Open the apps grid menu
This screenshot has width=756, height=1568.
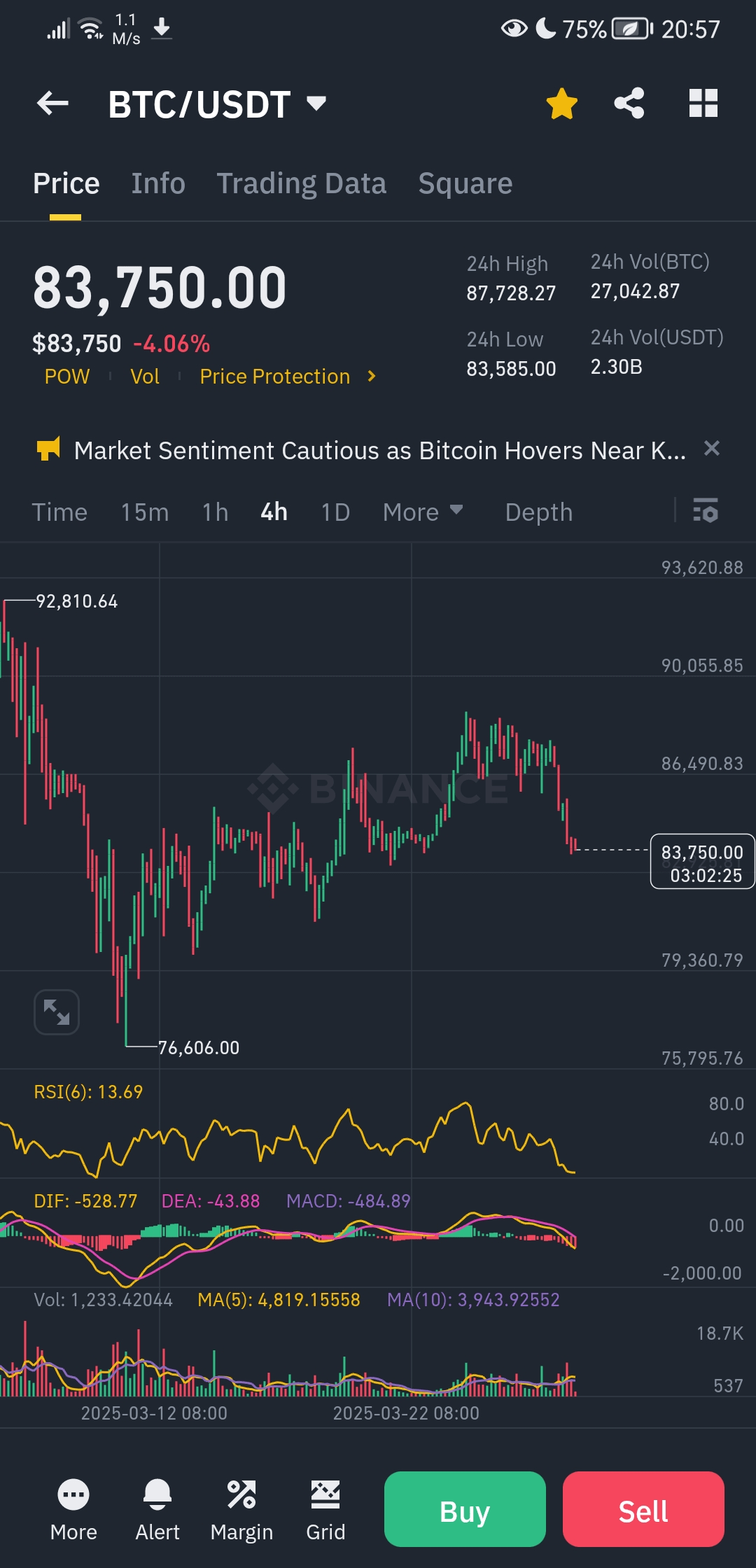(703, 103)
